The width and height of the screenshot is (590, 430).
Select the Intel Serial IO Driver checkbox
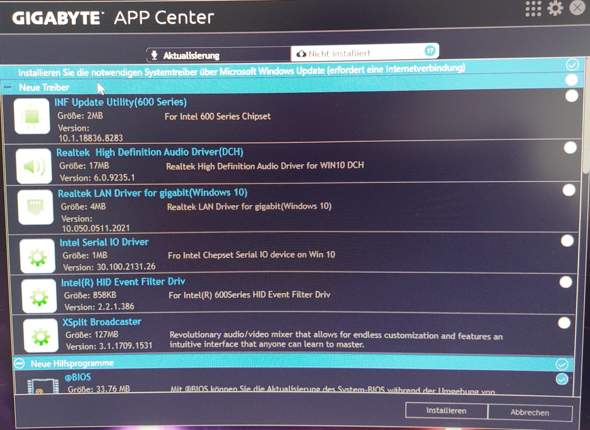(x=567, y=241)
